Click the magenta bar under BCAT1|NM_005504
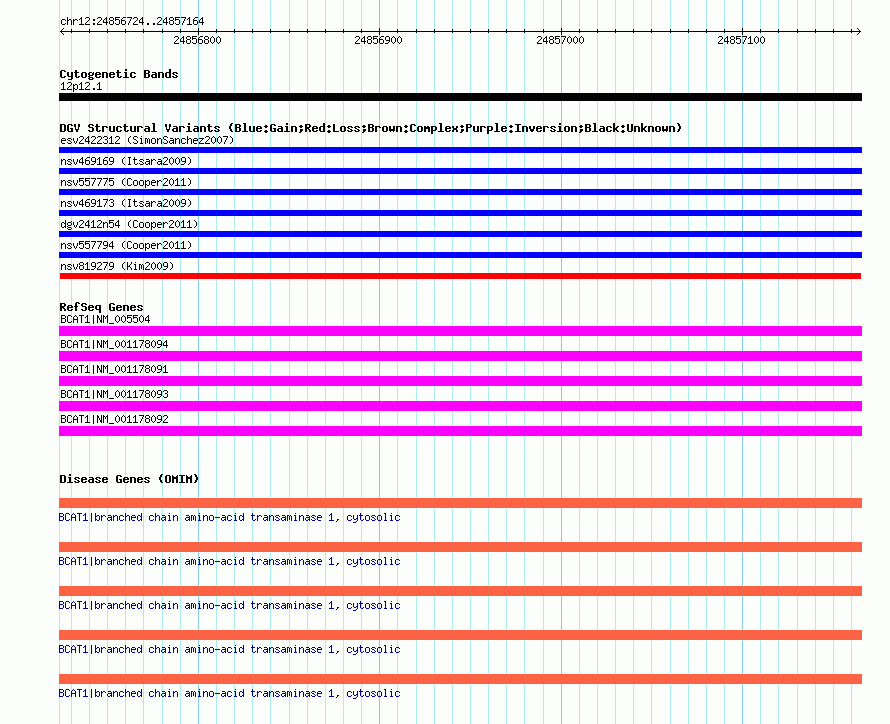 (460, 331)
